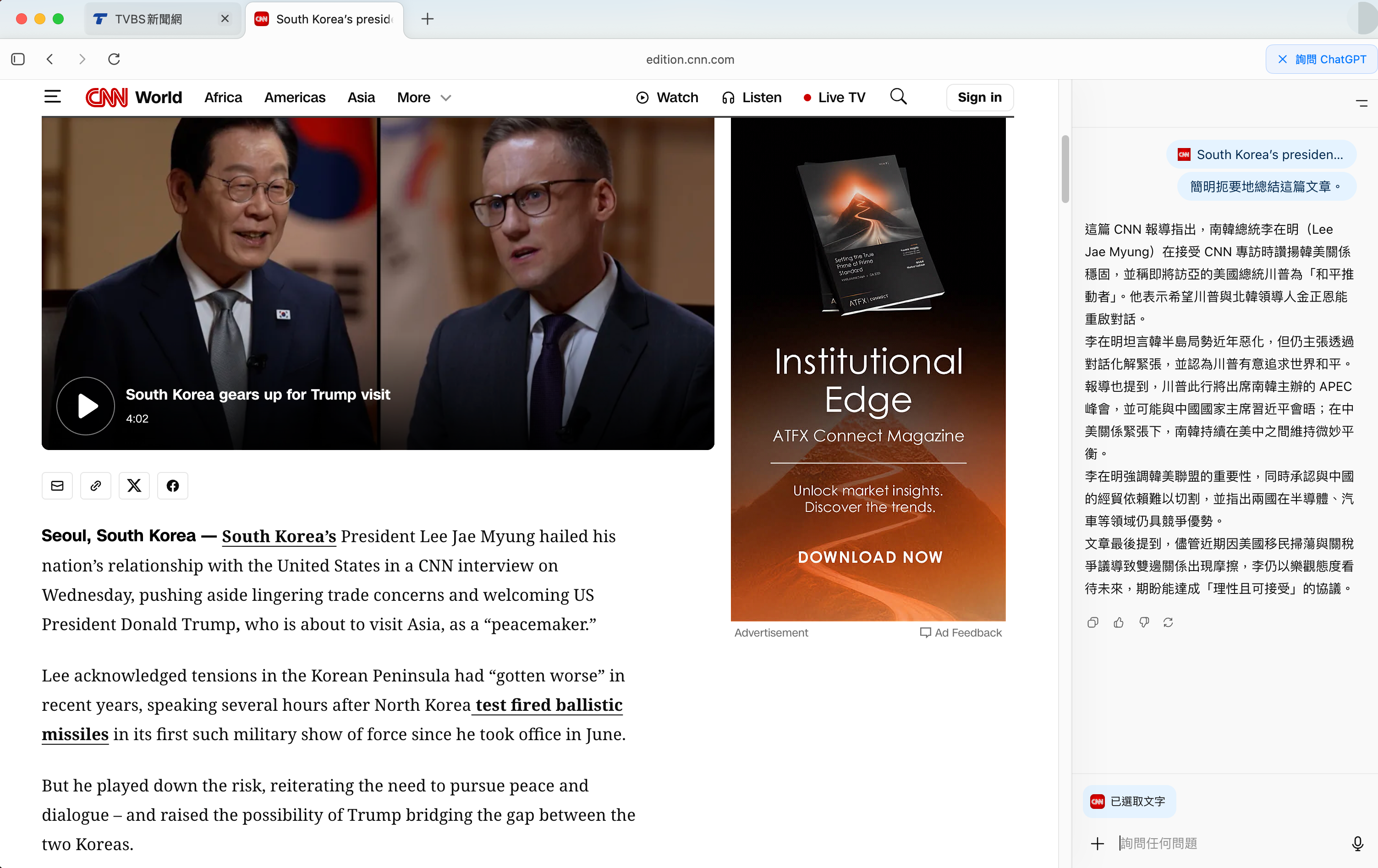The image size is (1378, 868).
Task: Type a question in the ChatGPT input field
Action: pos(1202,843)
